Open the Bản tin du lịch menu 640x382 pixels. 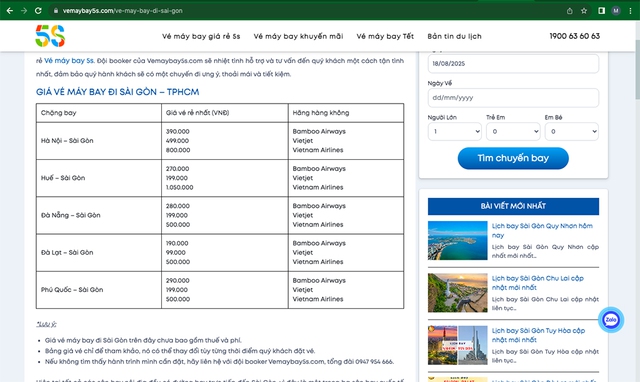click(454, 36)
